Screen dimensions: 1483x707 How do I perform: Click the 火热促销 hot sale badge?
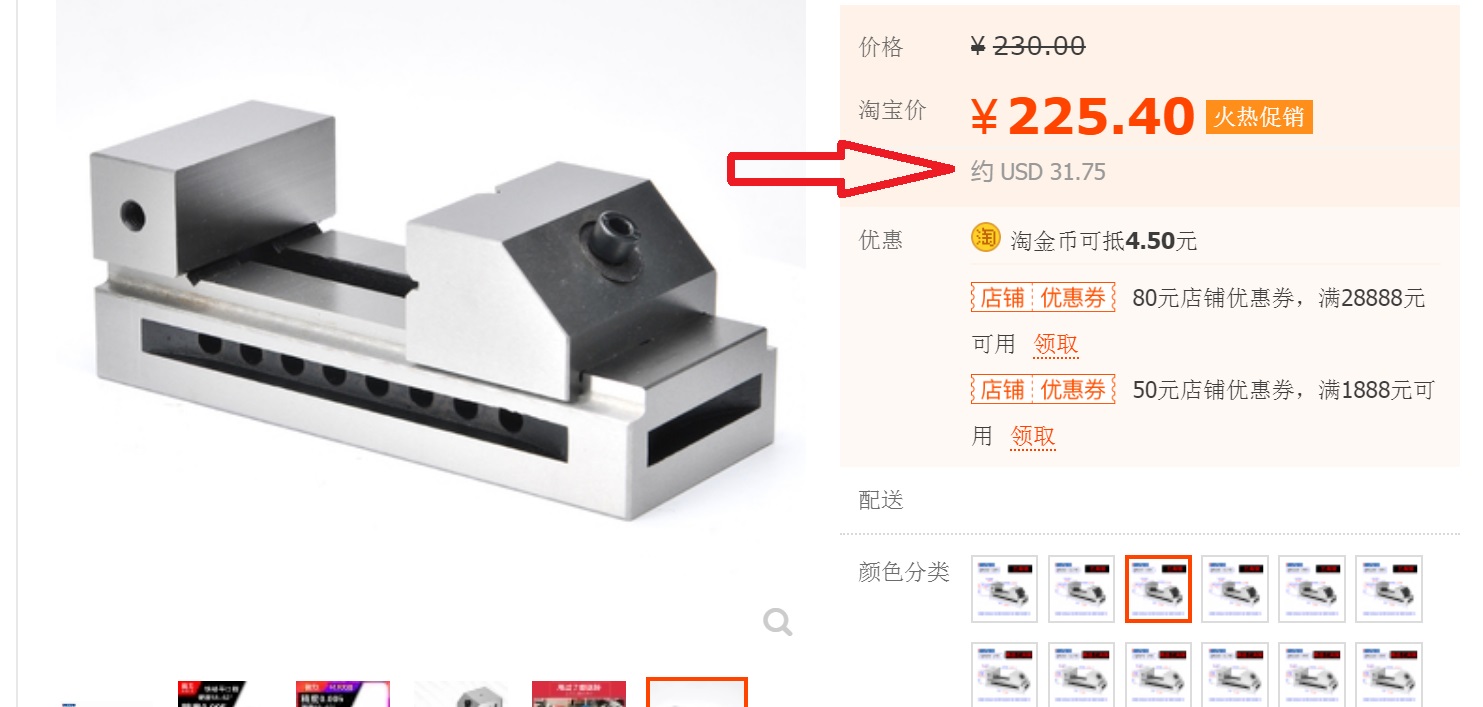point(1259,117)
